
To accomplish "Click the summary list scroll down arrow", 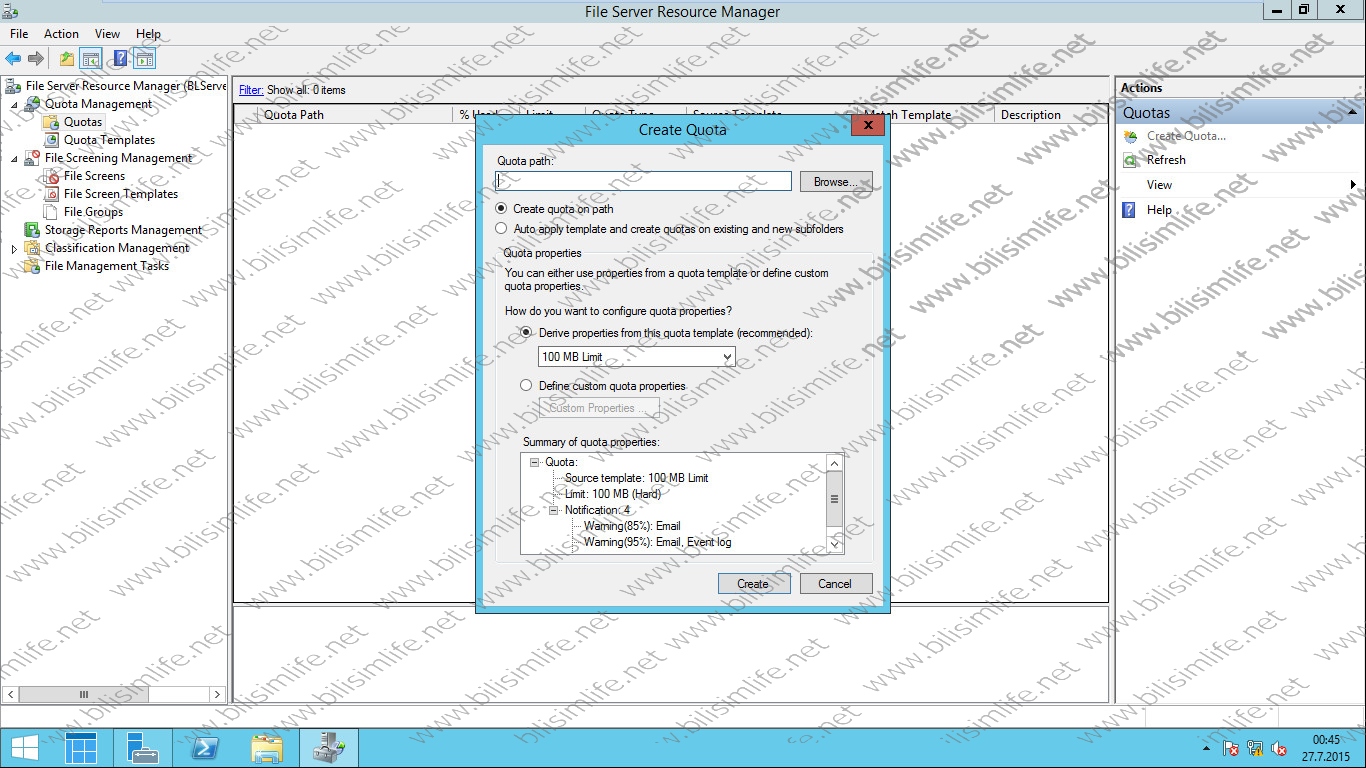I will (x=835, y=544).
